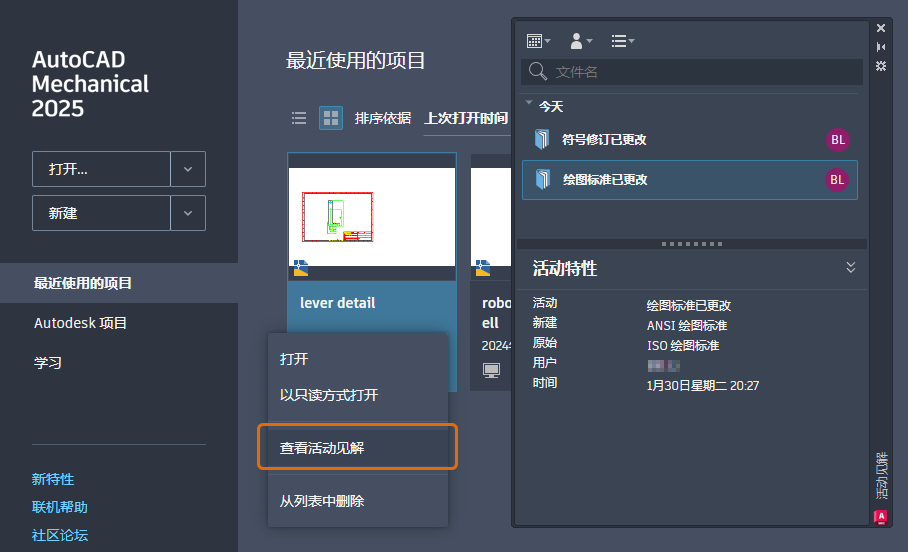Select the 绘图标准已更改 activity
The width and height of the screenshot is (908, 552).
point(689,180)
